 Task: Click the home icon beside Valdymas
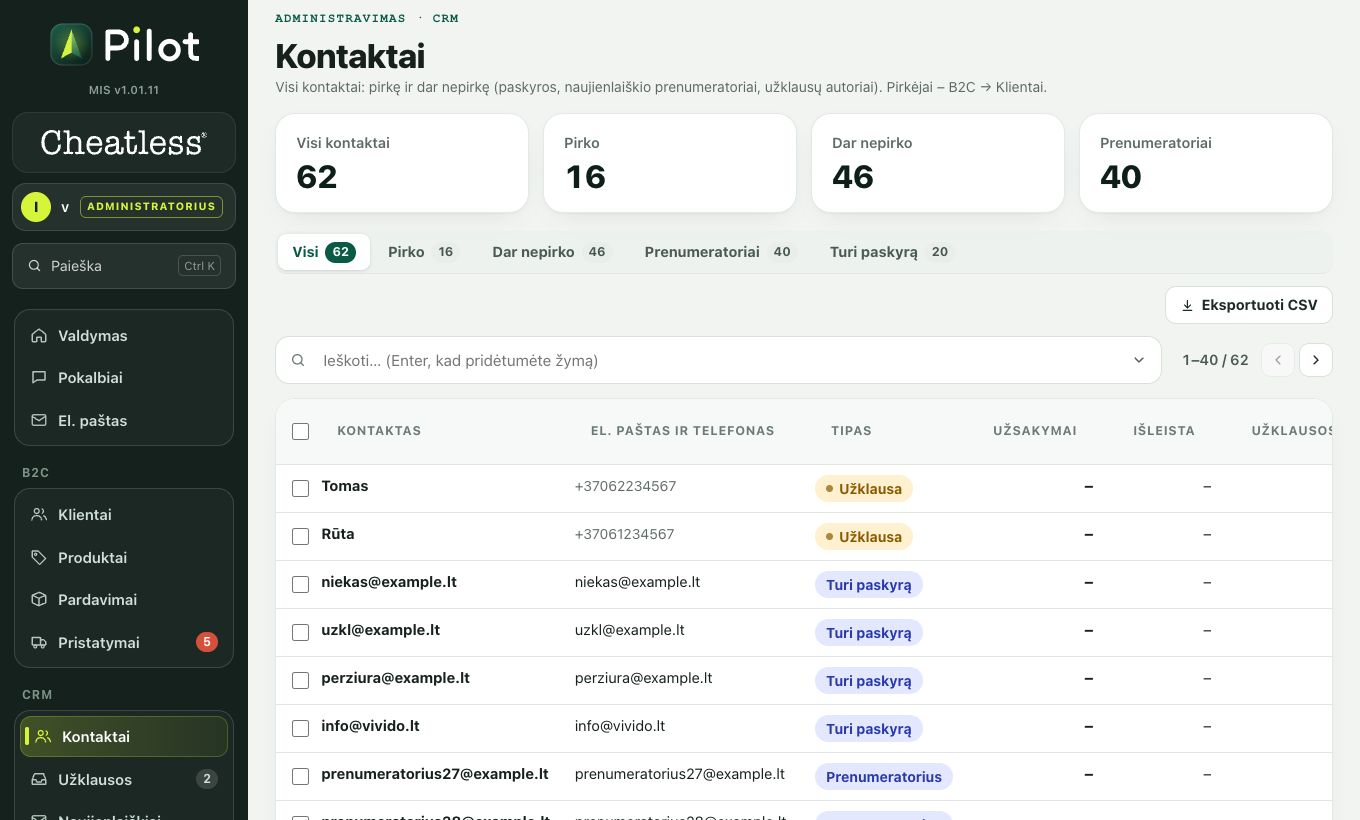39,336
